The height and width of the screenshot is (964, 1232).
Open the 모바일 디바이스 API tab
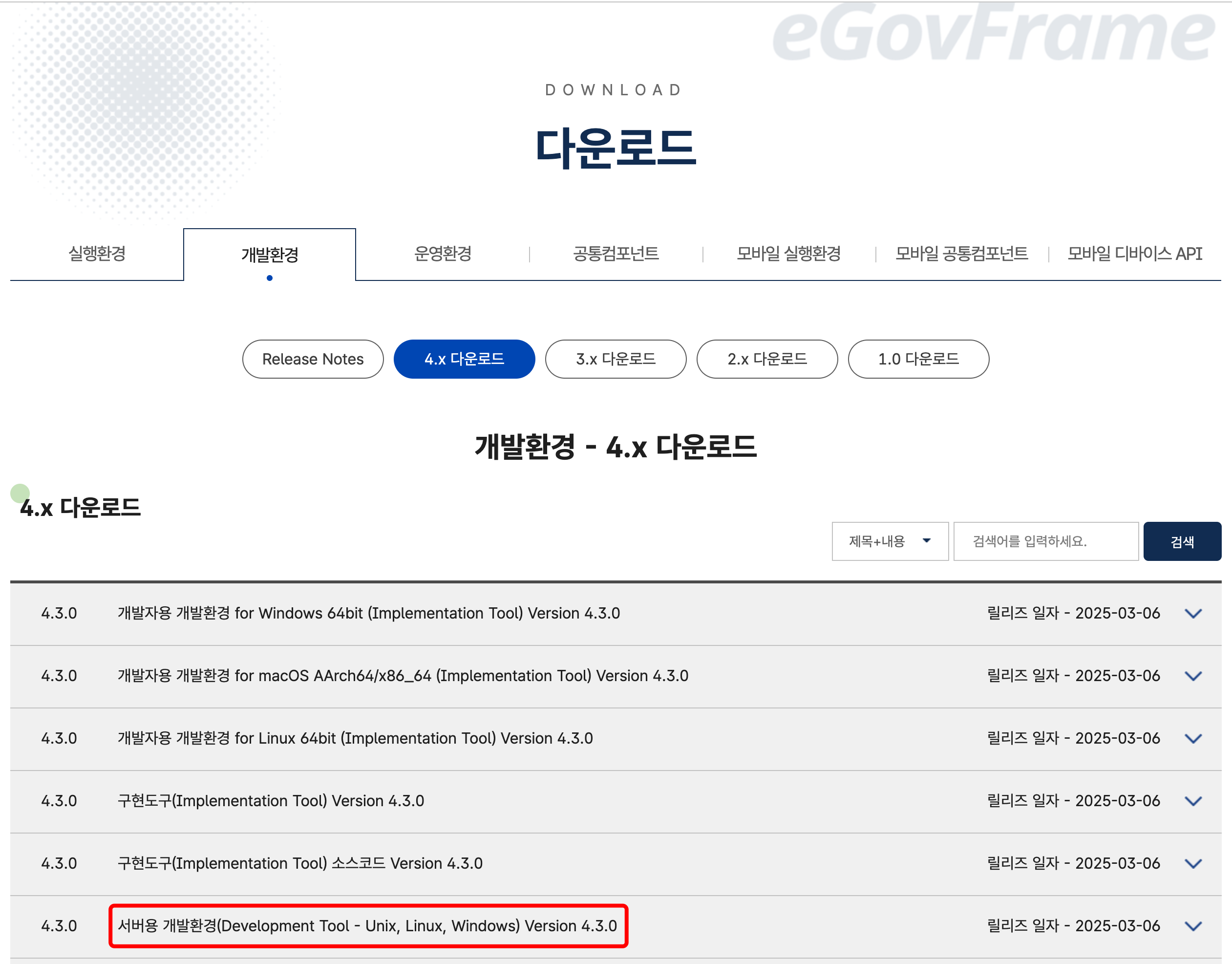pos(1134,254)
